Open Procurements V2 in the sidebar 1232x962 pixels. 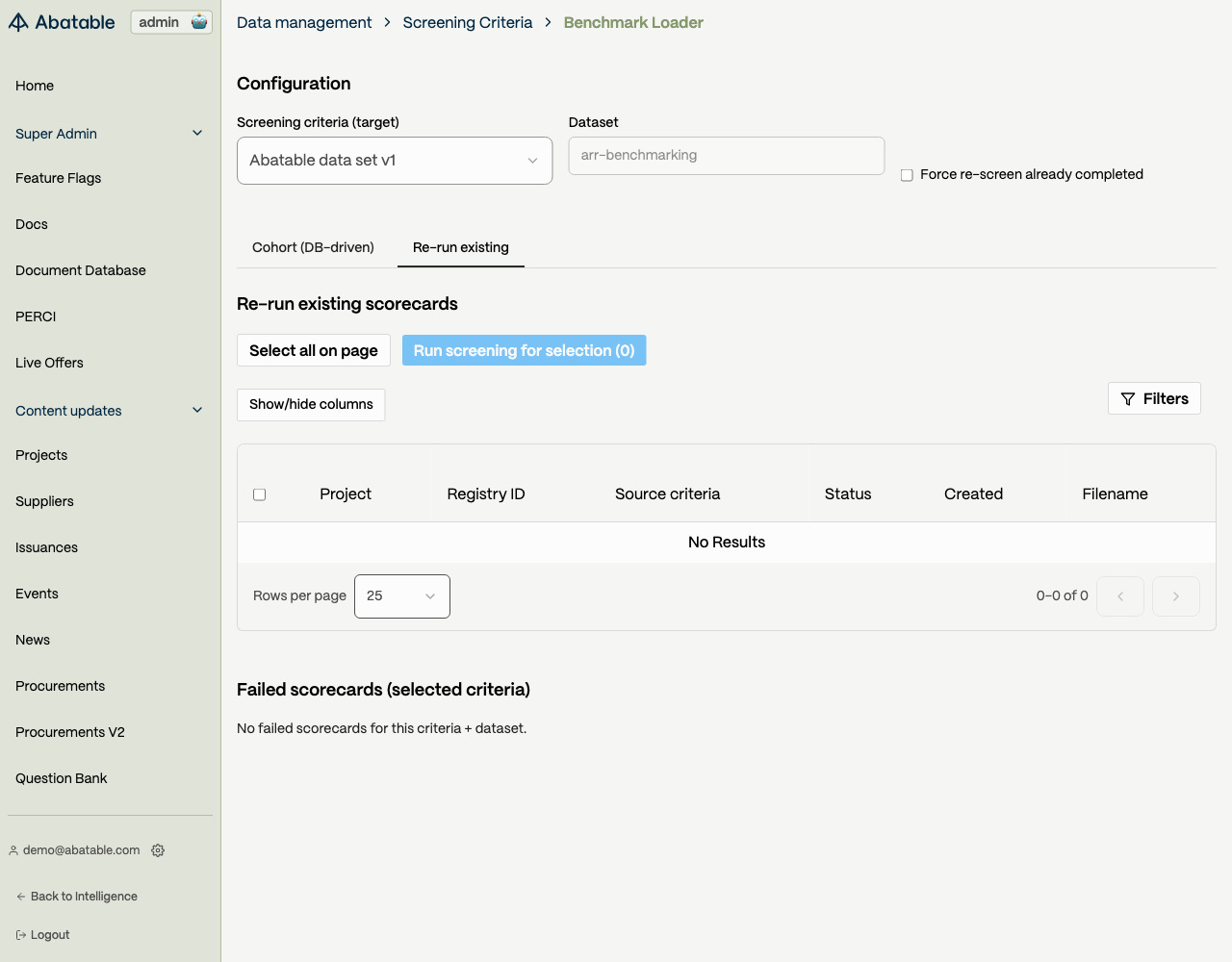(x=70, y=732)
